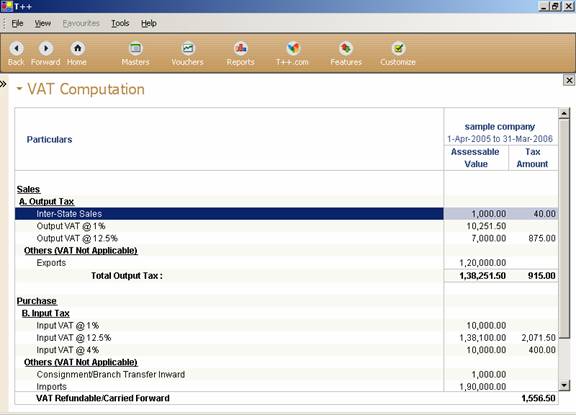Visit T++.com via toolbar icon

coord(293,48)
